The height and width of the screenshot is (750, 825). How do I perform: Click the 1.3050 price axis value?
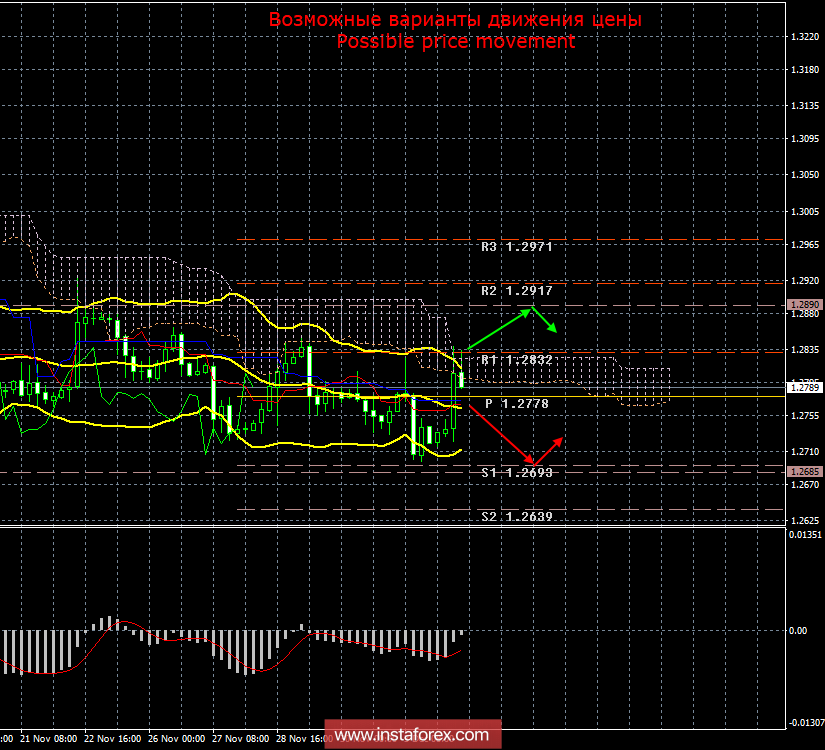coord(805,175)
